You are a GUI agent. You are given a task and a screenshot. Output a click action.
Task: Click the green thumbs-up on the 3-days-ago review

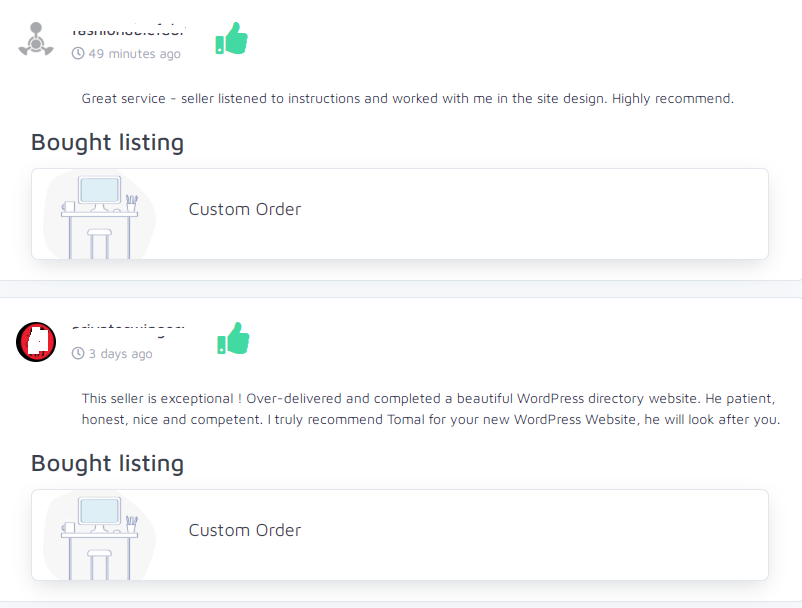(x=233, y=339)
